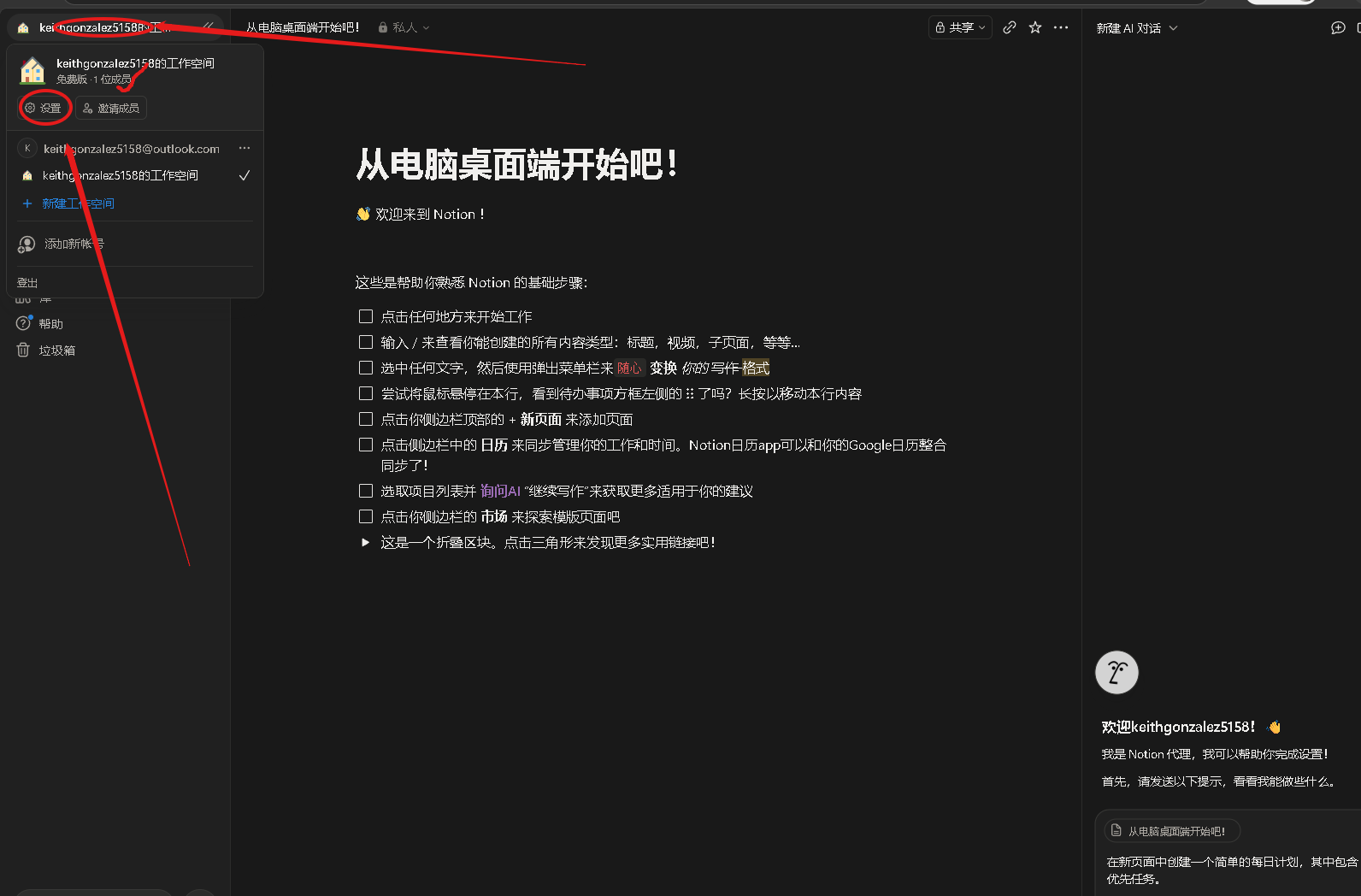Open the 私人 privacy dropdown

point(404,27)
